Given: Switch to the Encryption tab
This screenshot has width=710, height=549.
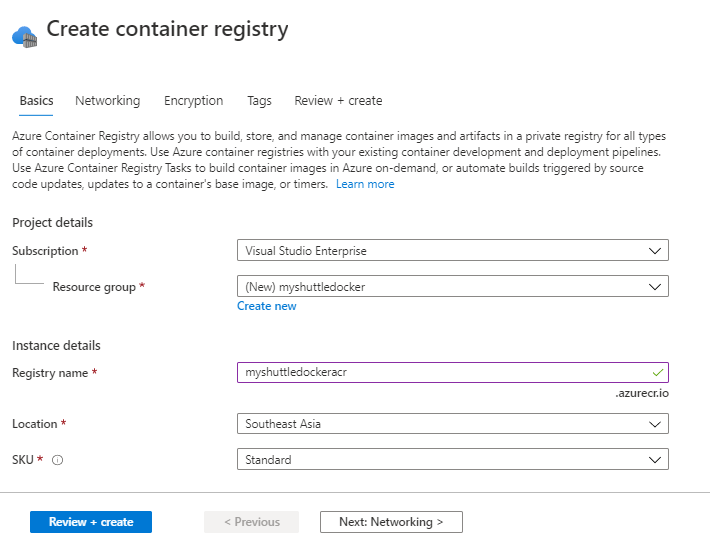Looking at the screenshot, I should pos(193,101).
